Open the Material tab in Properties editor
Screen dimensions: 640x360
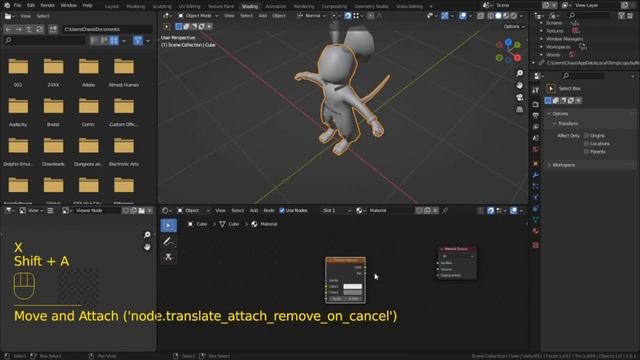[x=536, y=231]
